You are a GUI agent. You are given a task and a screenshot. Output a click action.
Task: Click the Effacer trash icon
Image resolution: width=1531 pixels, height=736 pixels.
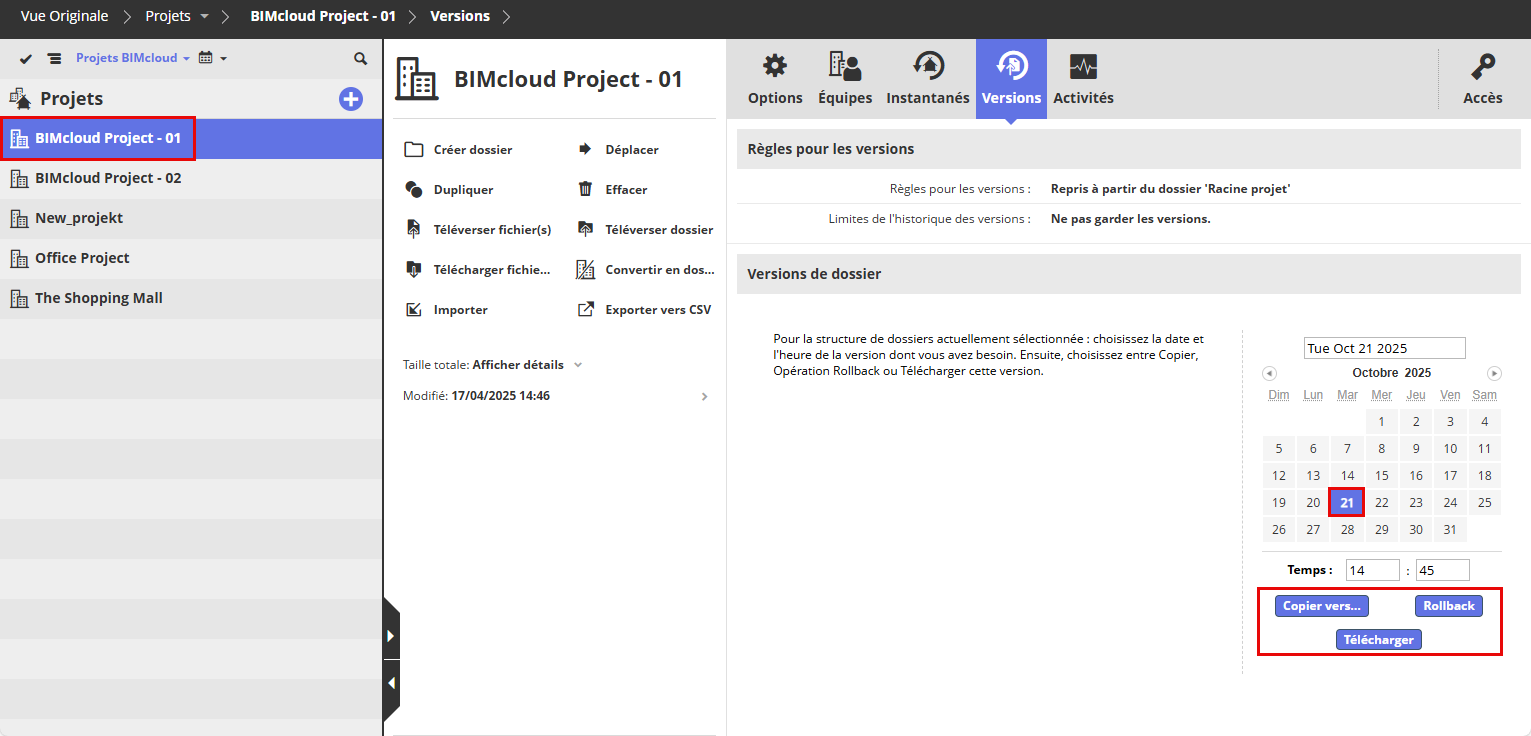click(586, 190)
